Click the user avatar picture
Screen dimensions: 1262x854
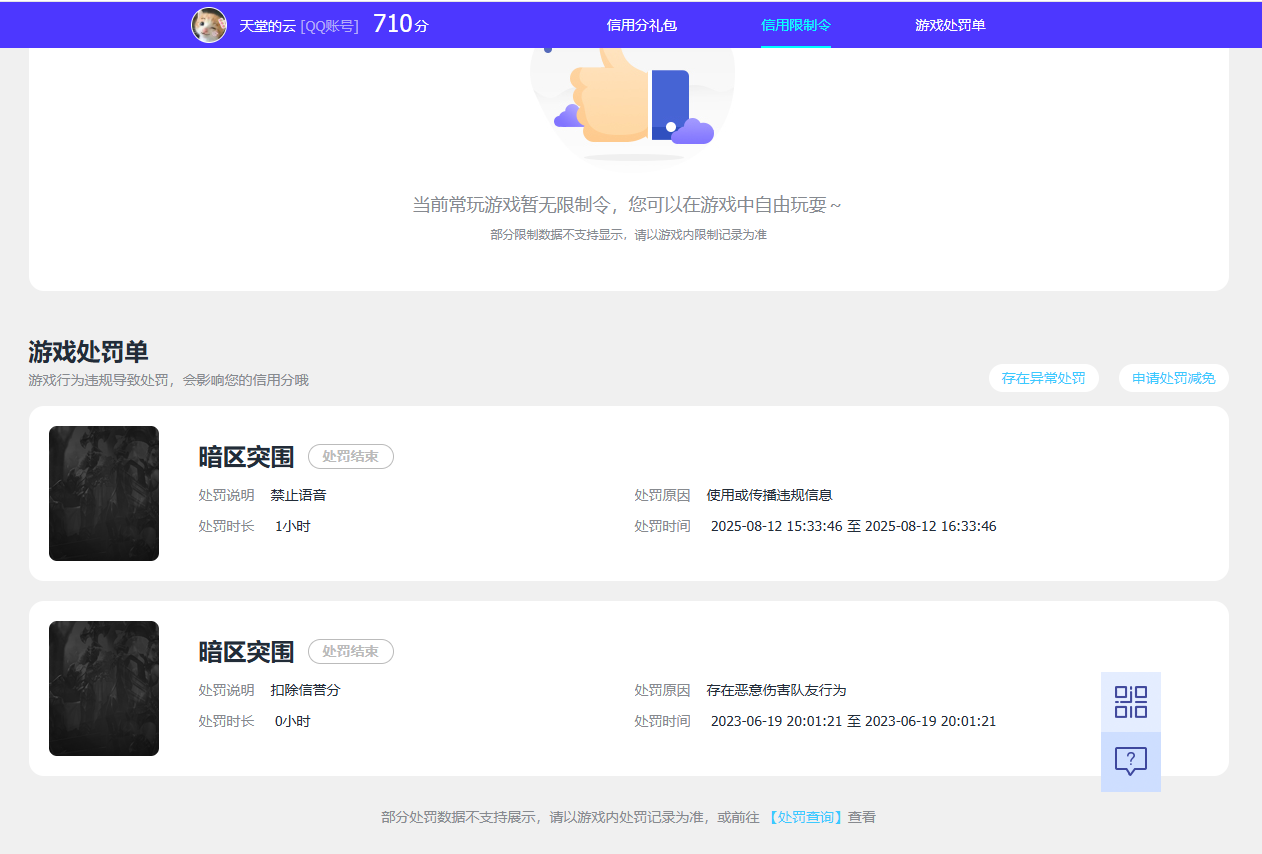pyautogui.click(x=209, y=25)
